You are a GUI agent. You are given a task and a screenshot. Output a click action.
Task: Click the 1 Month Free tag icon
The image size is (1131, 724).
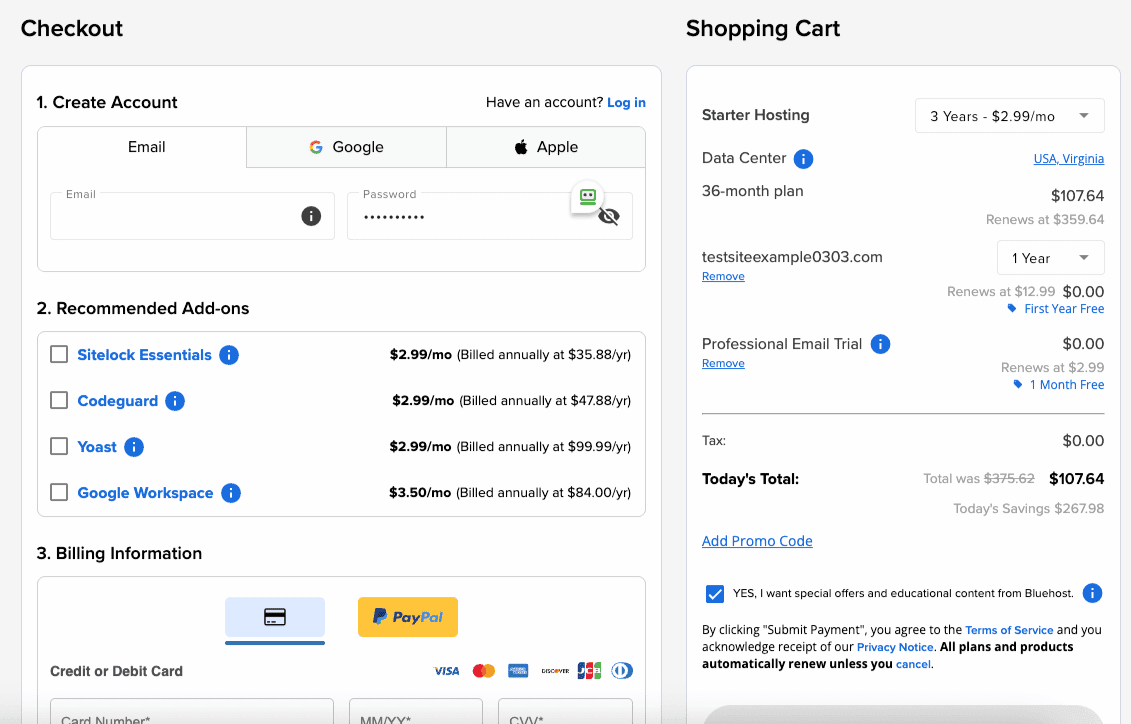pyautogui.click(x=1017, y=384)
